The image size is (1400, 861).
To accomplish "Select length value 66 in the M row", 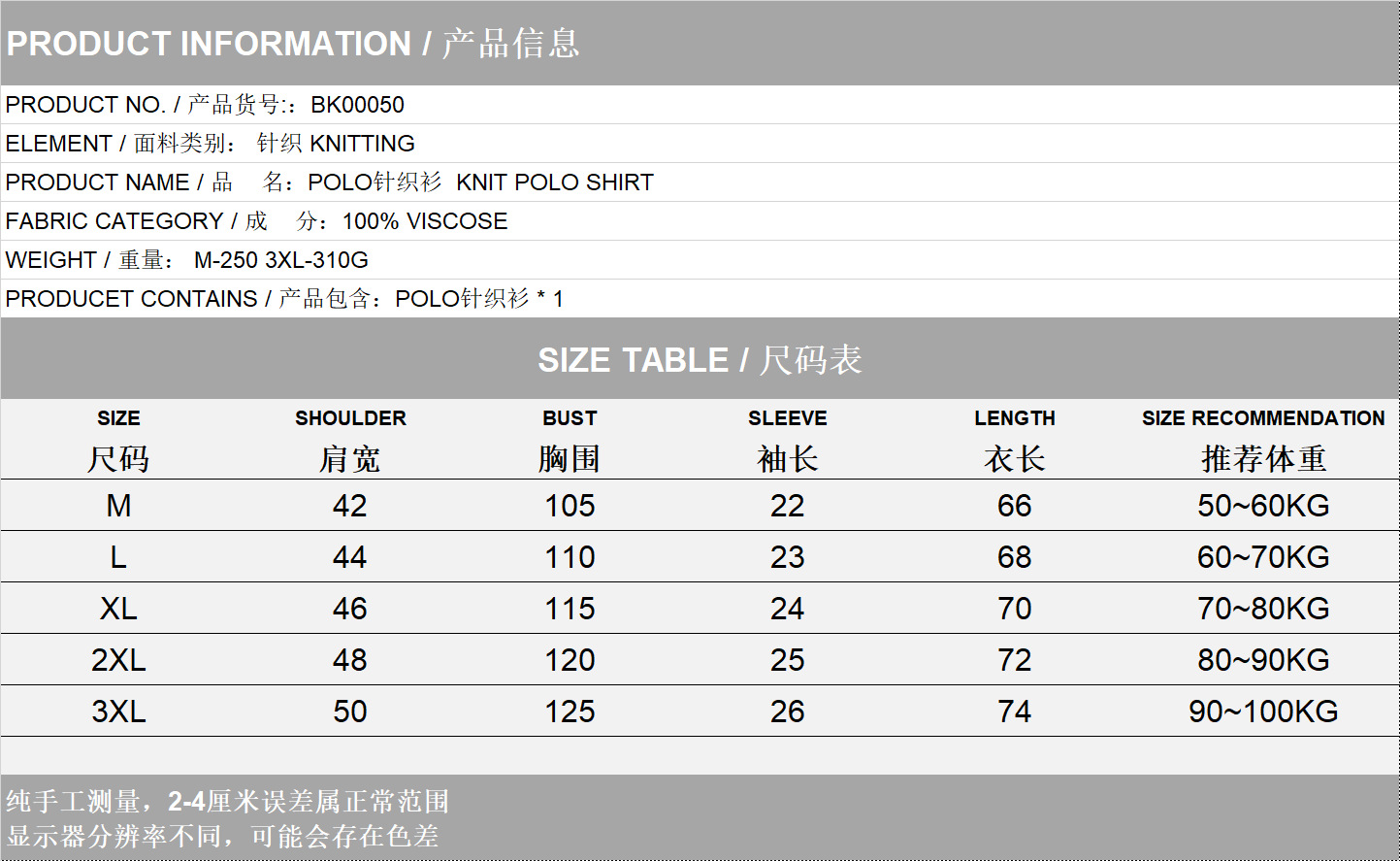I will point(1014,506).
